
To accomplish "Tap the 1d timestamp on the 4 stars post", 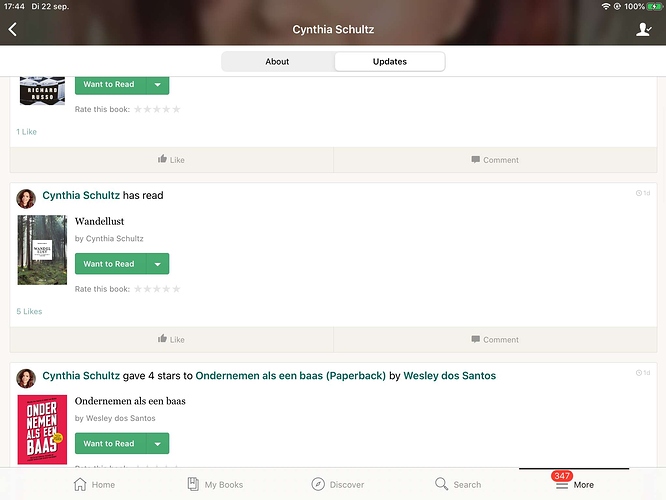I will pos(643,373).
